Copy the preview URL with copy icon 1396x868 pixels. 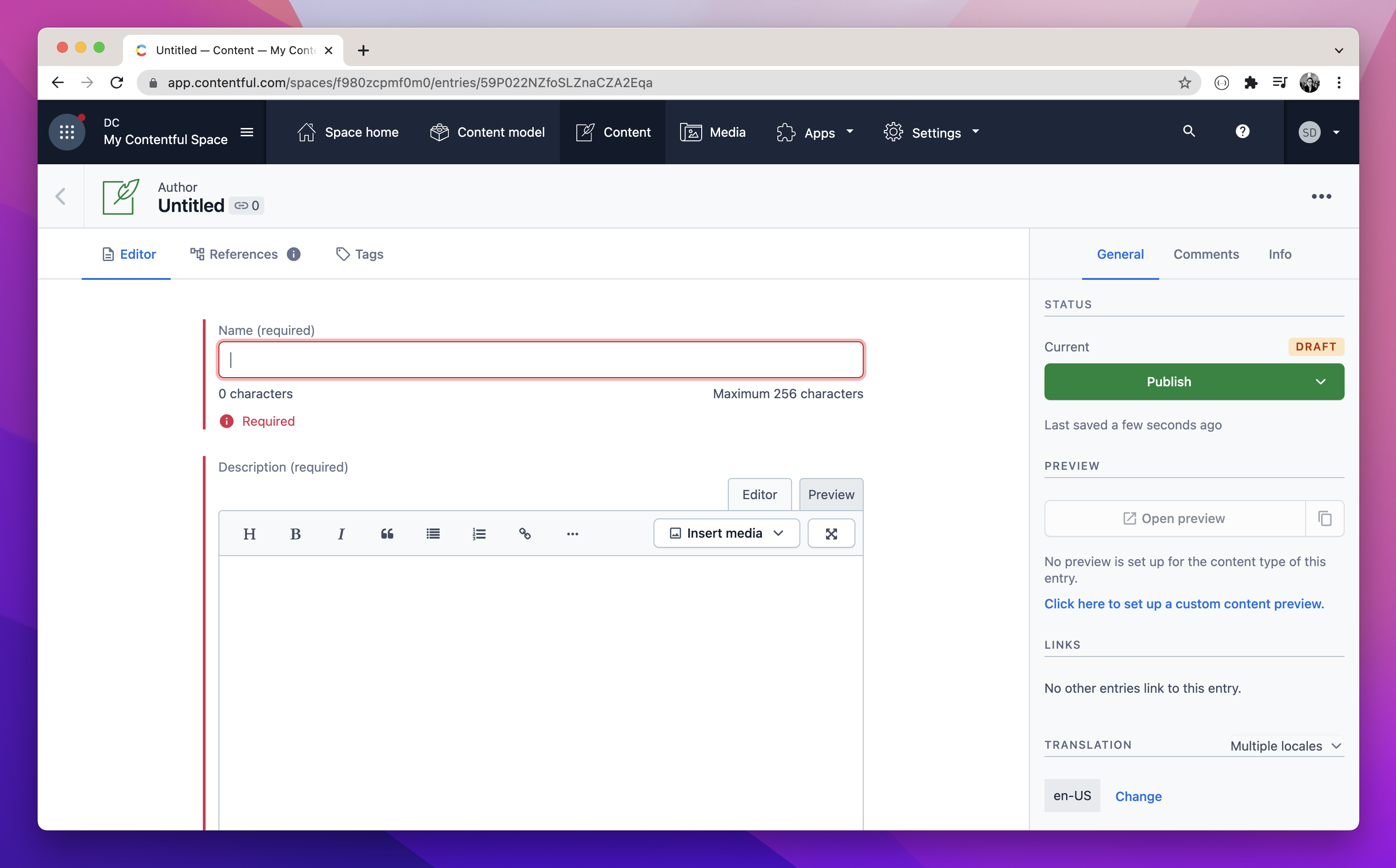coord(1325,518)
